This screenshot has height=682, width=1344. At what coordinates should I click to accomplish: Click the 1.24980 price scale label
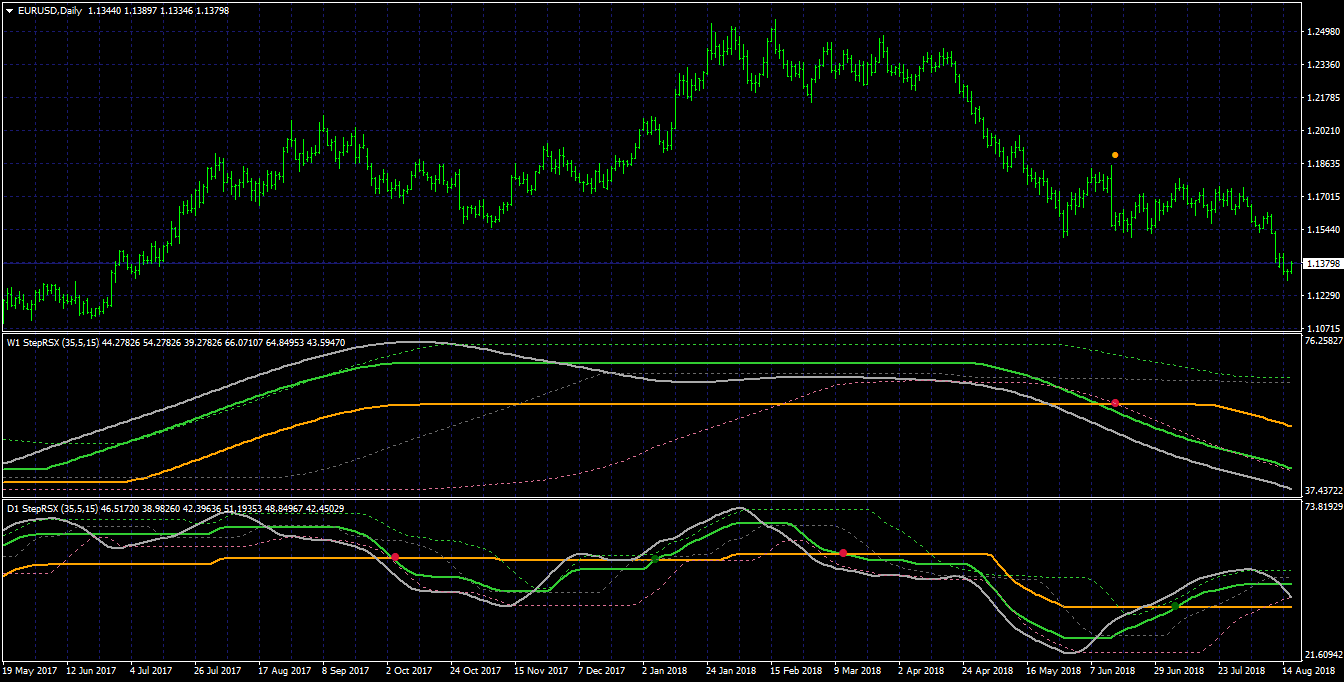[1322, 32]
